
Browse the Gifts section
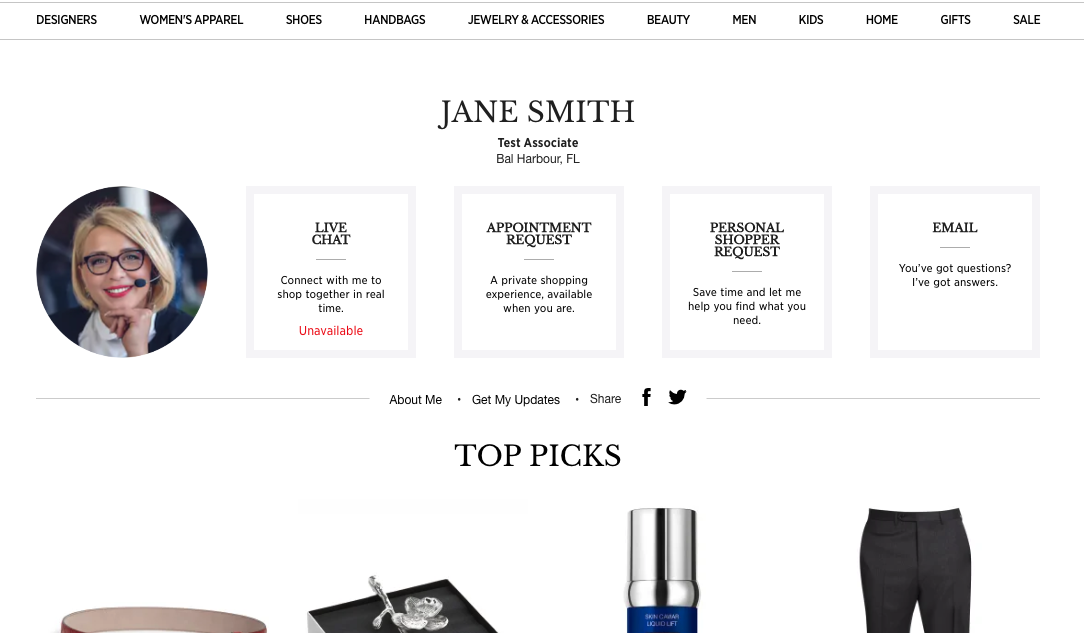pos(955,20)
